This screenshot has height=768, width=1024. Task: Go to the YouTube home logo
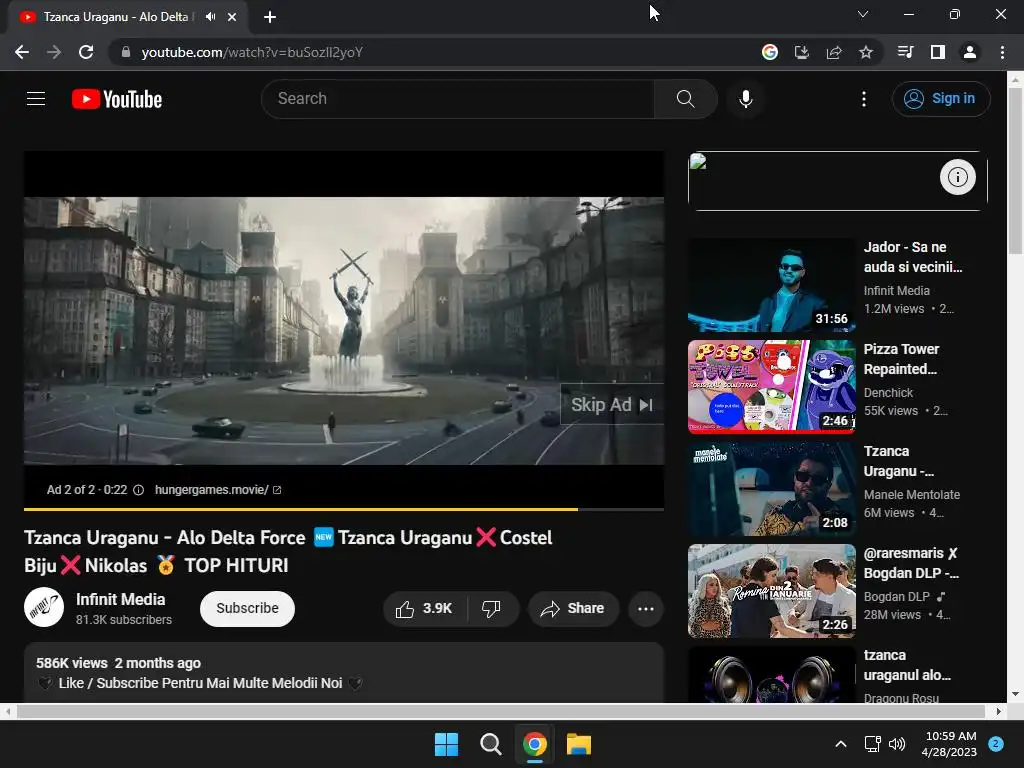[x=117, y=99]
